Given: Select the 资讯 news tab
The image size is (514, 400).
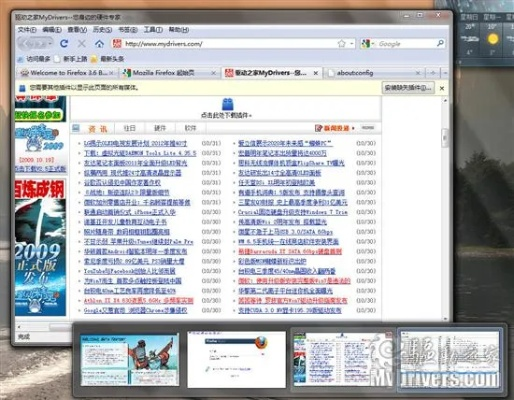Looking at the screenshot, I should coord(98,128).
